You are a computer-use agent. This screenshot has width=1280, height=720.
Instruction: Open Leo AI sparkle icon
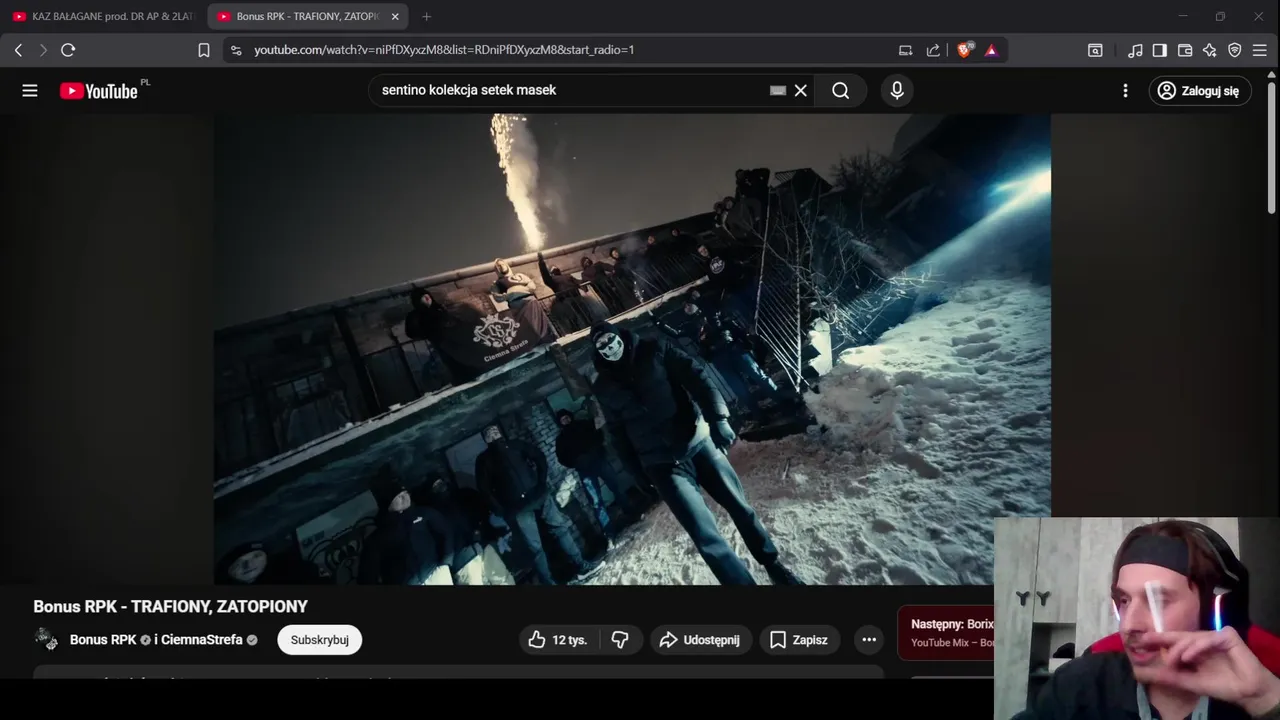pyautogui.click(x=1210, y=50)
